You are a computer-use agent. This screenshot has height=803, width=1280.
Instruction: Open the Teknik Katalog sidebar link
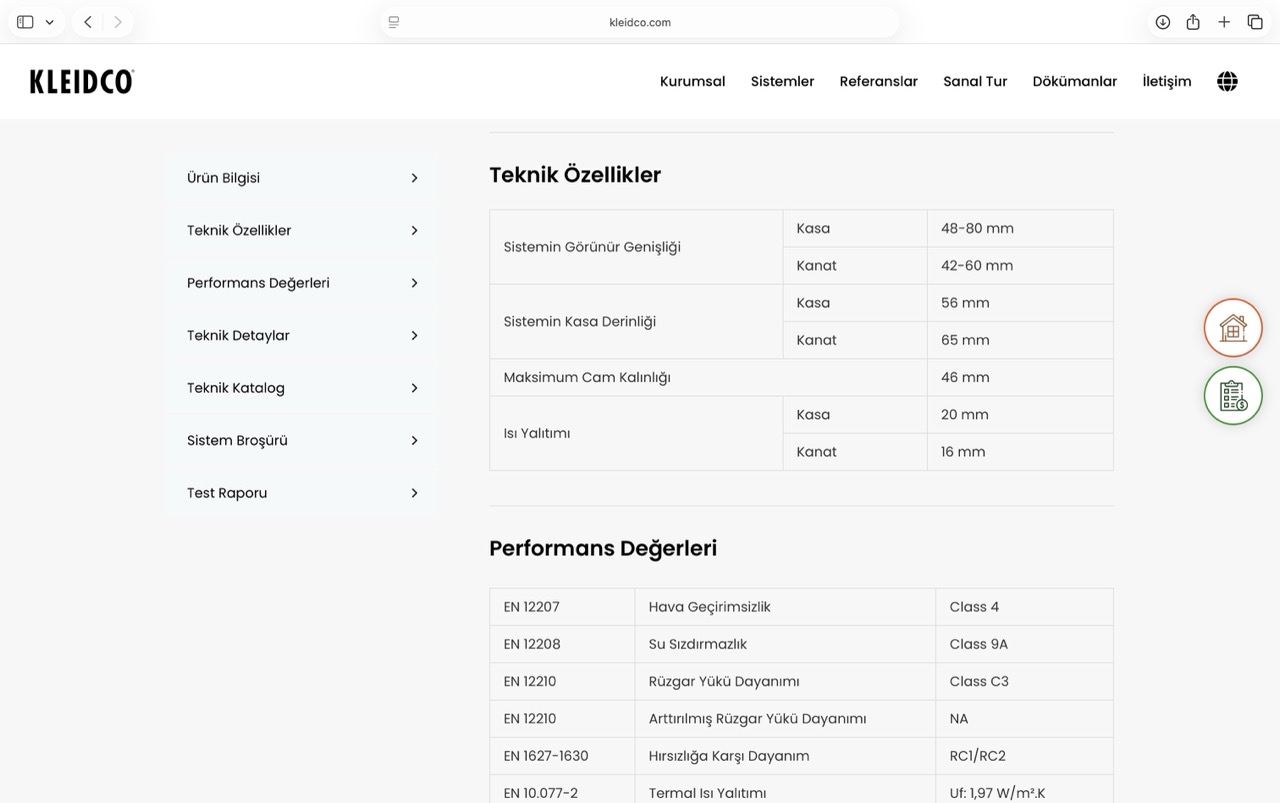tap(236, 388)
